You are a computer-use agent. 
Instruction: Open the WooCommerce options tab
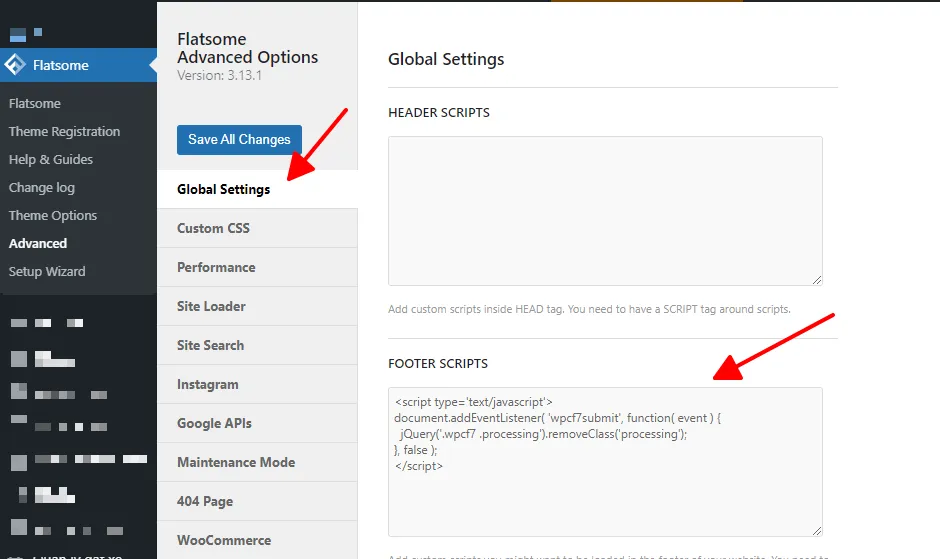[224, 540]
